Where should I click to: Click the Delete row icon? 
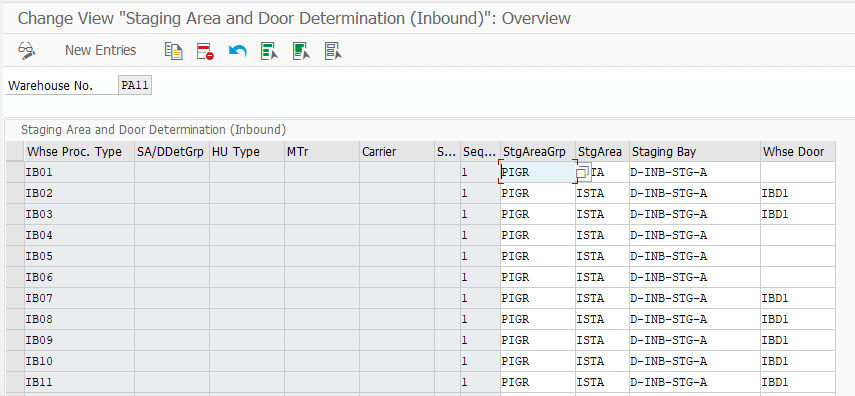[205, 51]
